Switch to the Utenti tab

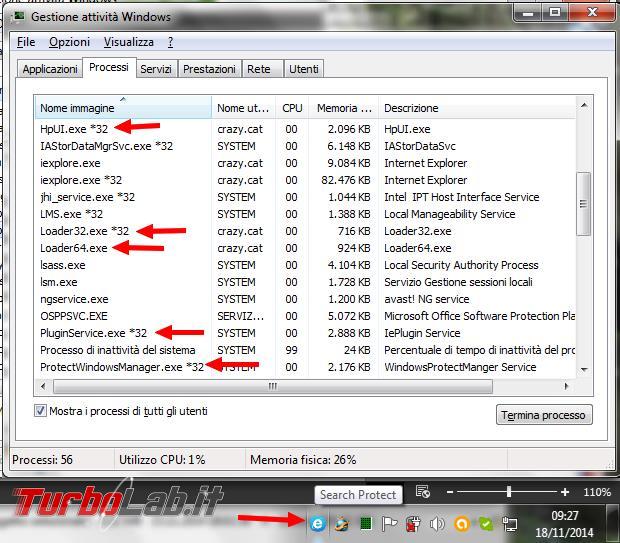click(304, 69)
